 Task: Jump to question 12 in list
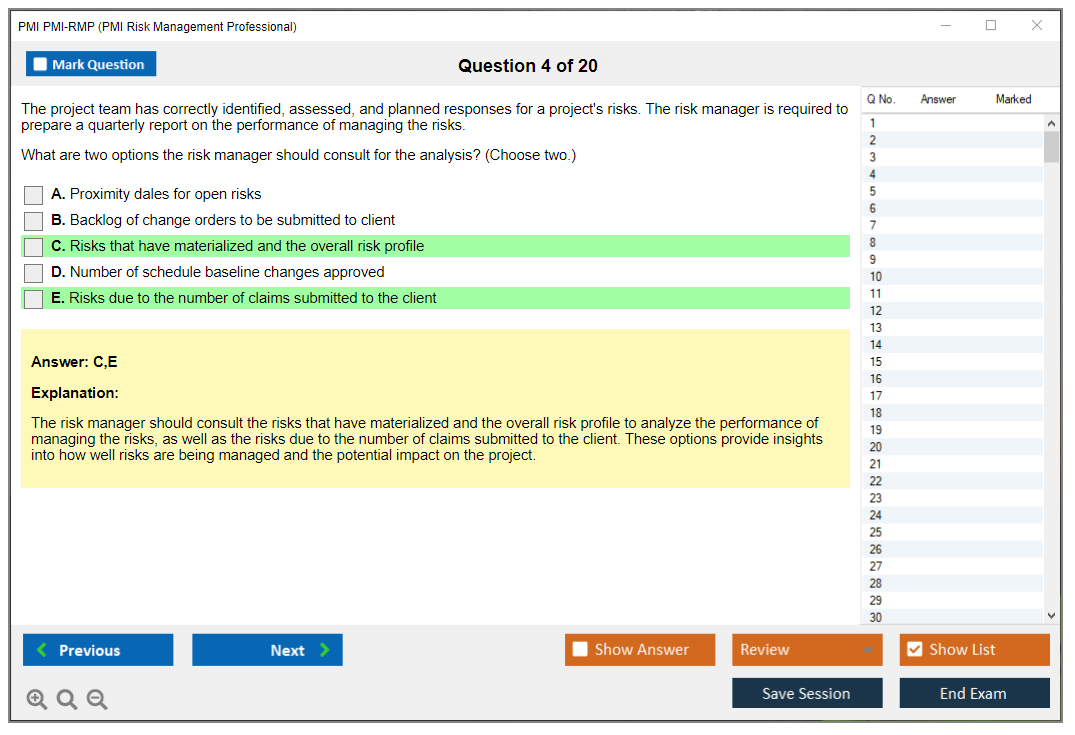pyautogui.click(x=876, y=311)
